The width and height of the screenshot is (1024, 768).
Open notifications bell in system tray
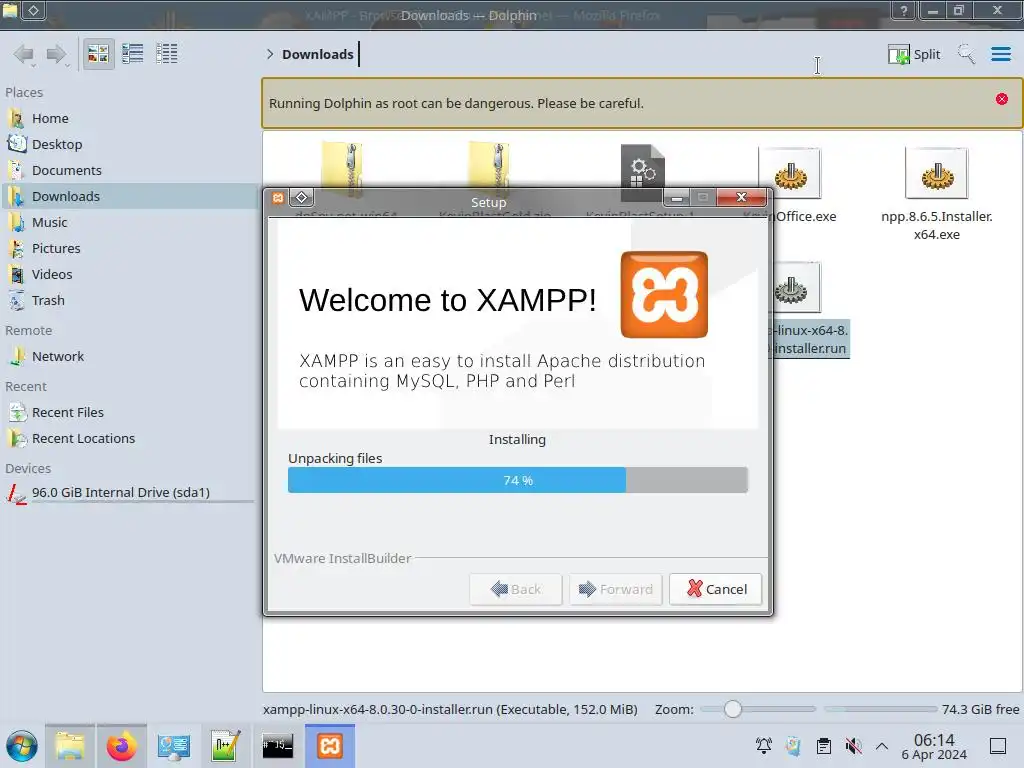pos(763,746)
